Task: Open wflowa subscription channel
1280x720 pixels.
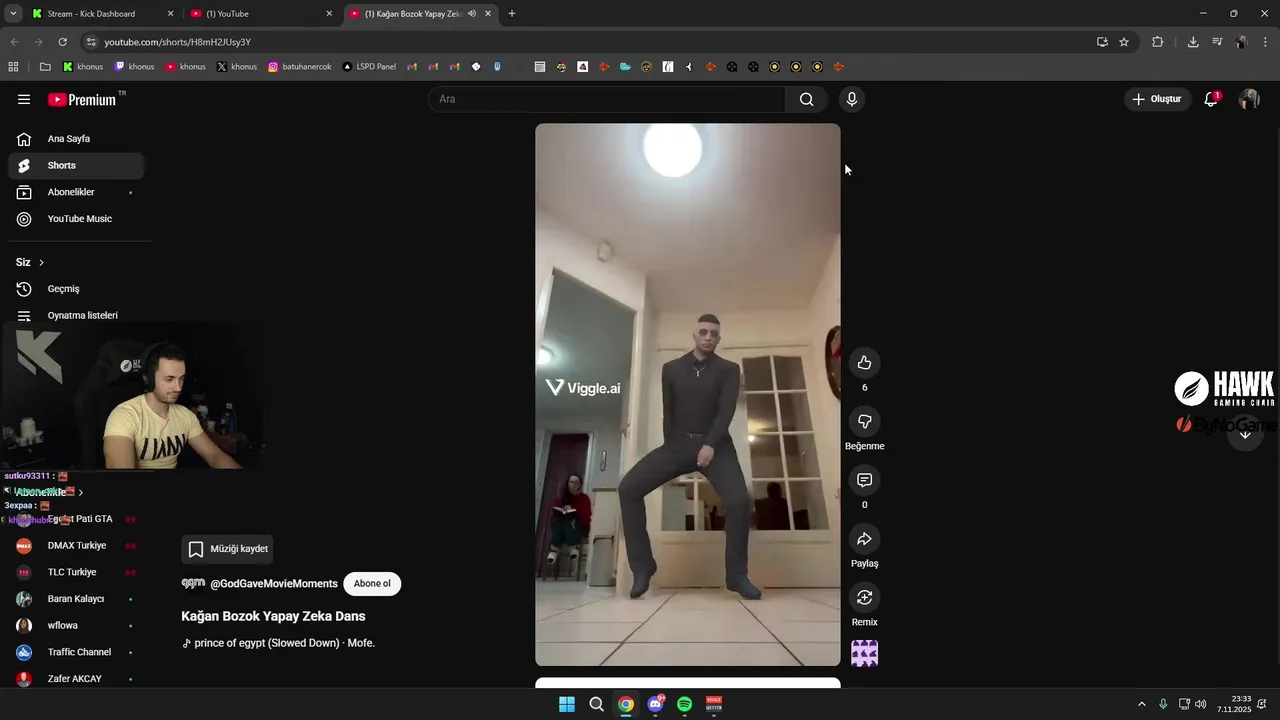Action: (76, 626)
